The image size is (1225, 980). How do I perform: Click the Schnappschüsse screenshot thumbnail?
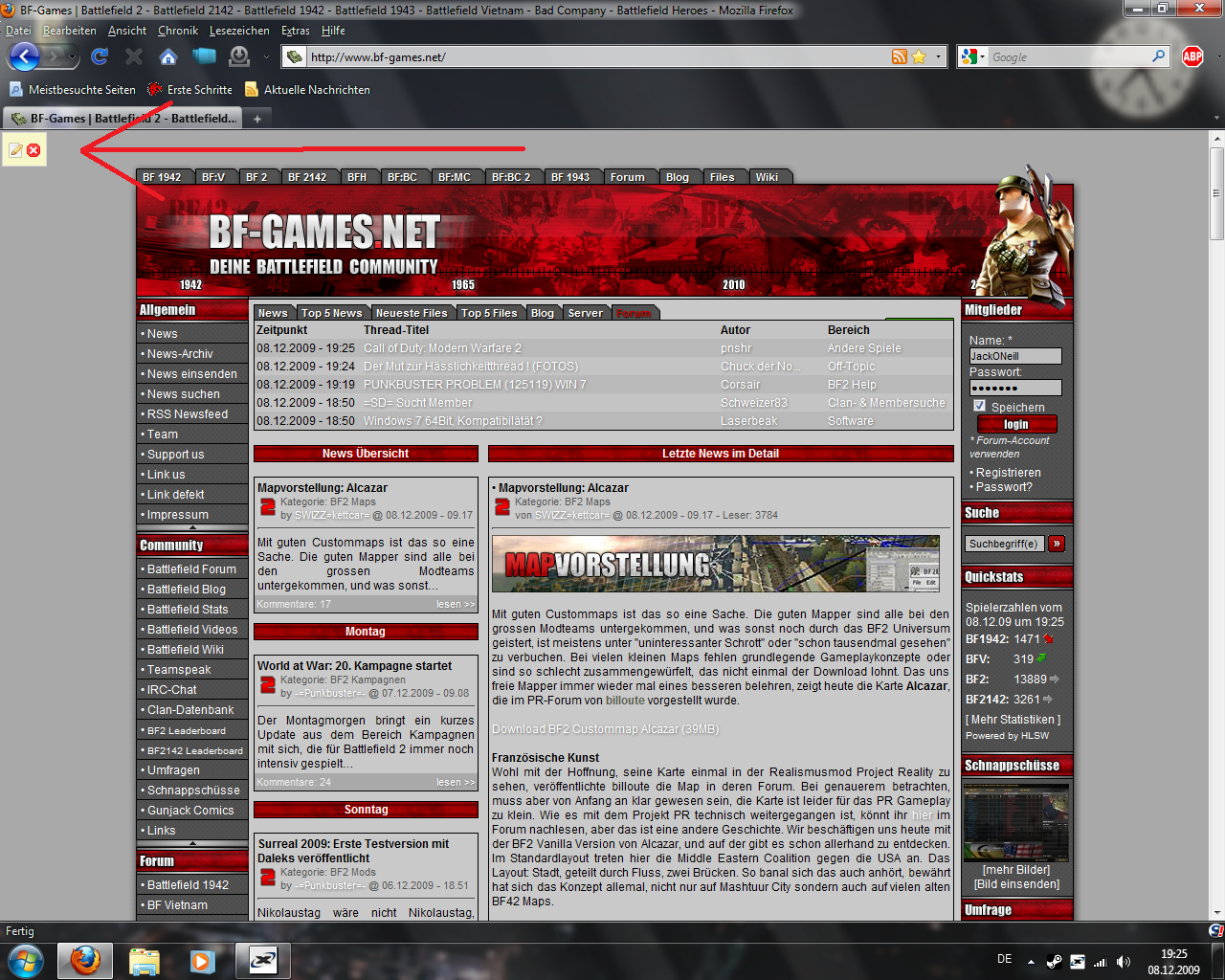[x=1015, y=823]
